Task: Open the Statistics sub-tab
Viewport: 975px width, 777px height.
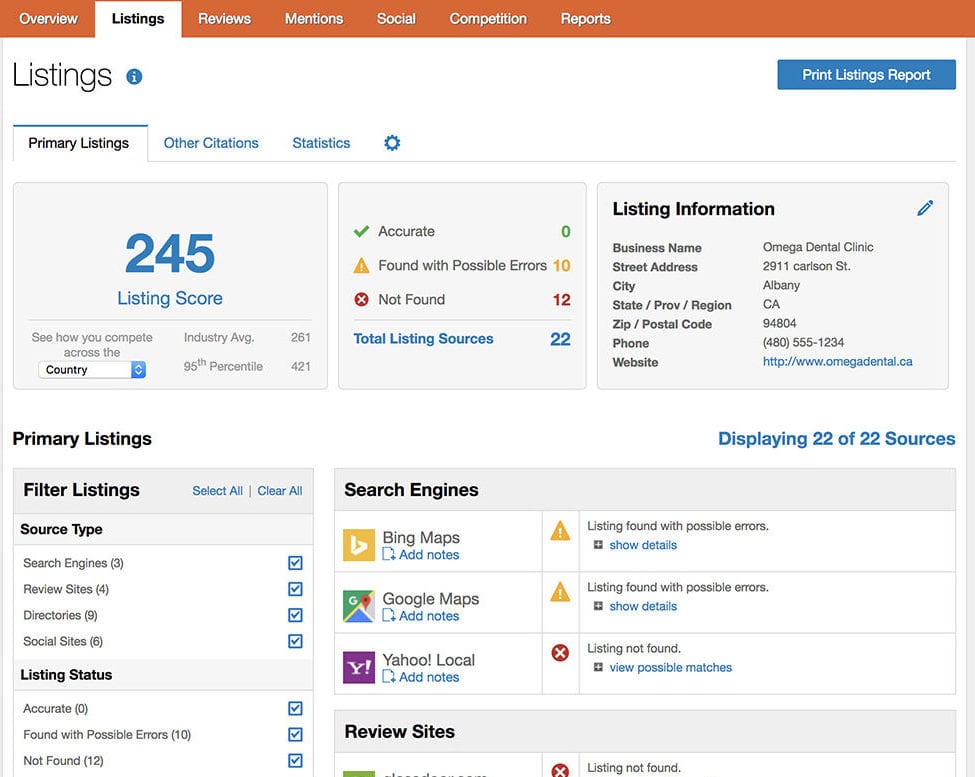Action: click(321, 143)
